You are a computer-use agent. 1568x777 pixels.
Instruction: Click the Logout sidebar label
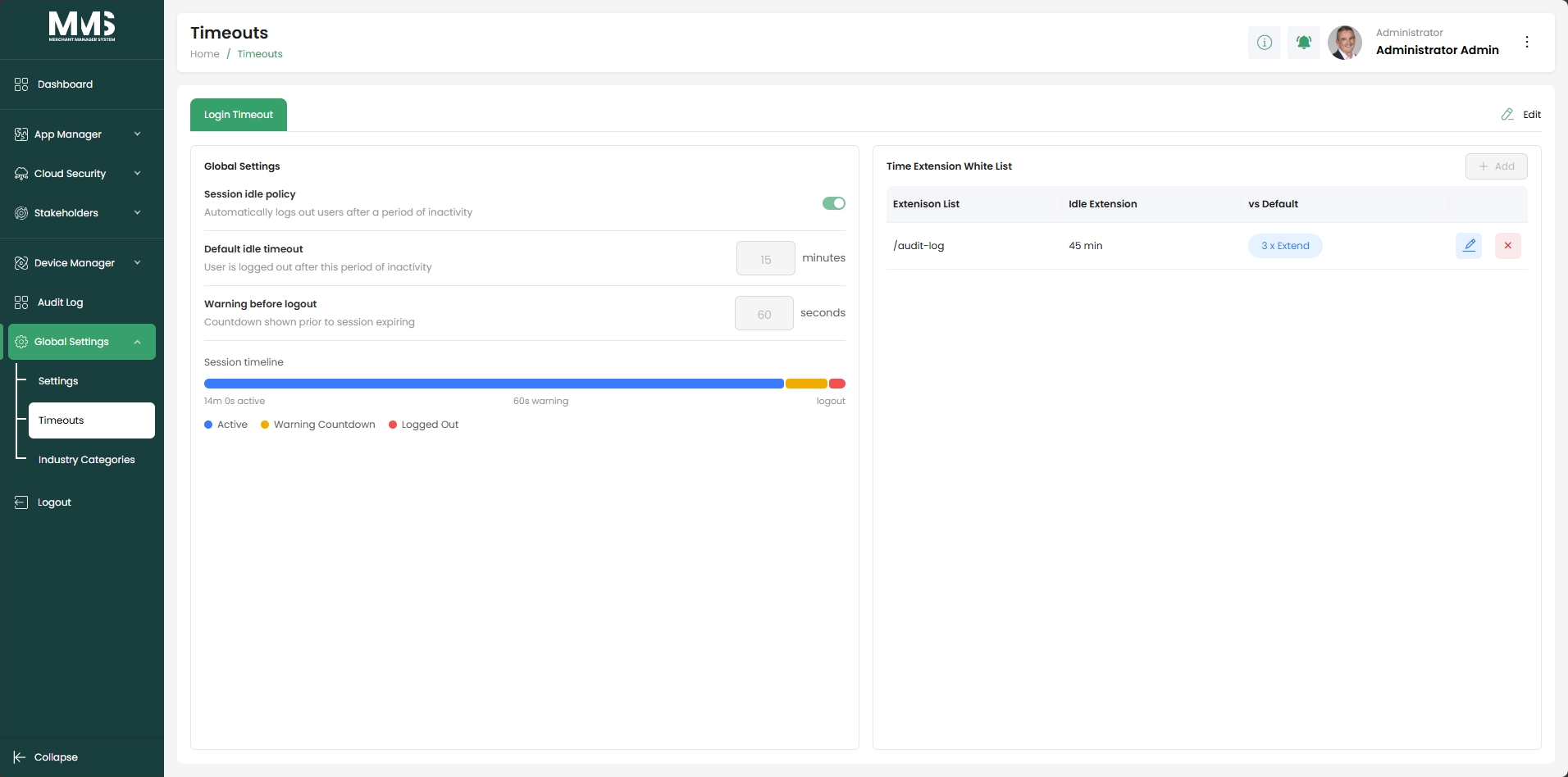coord(54,502)
